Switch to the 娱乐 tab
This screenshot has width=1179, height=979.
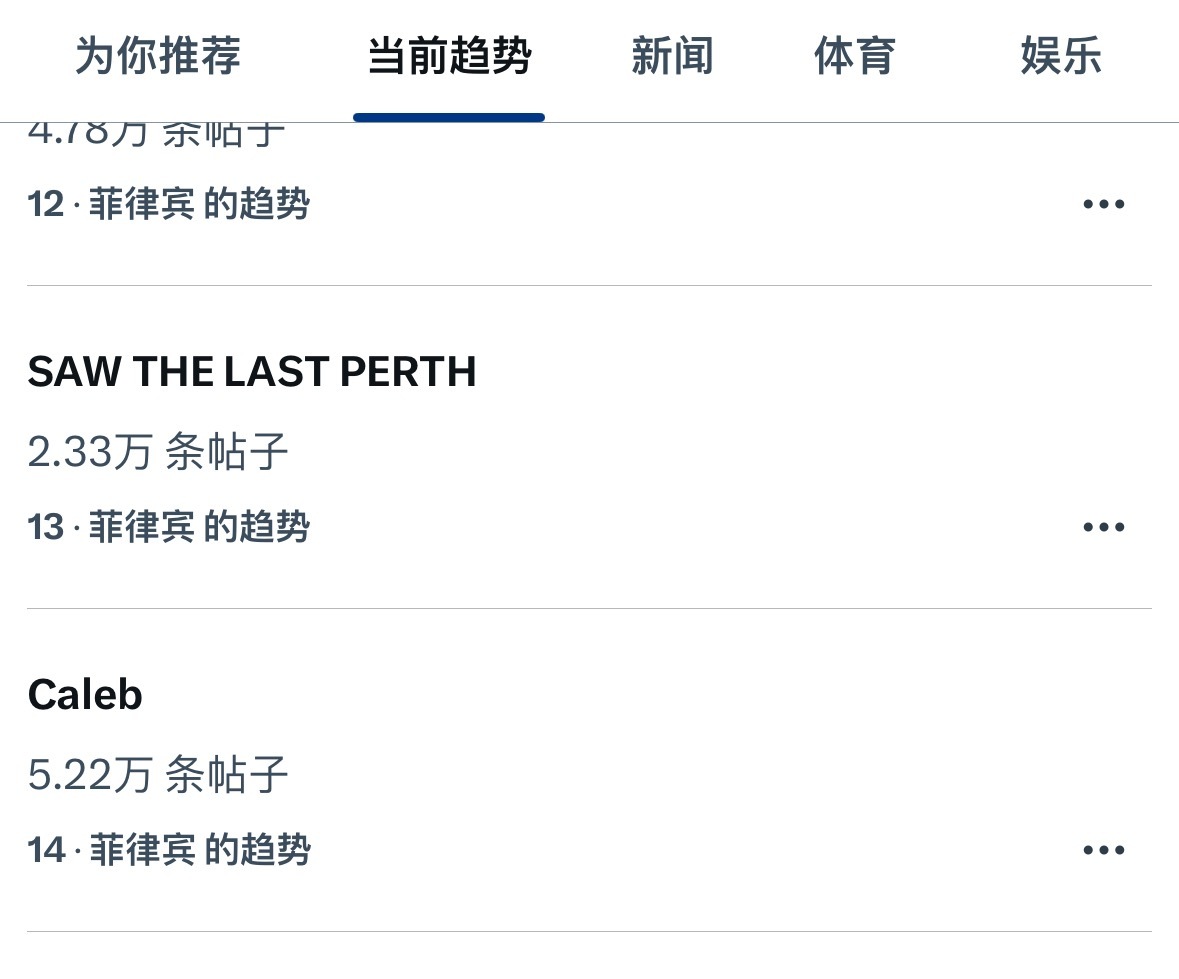point(1061,56)
